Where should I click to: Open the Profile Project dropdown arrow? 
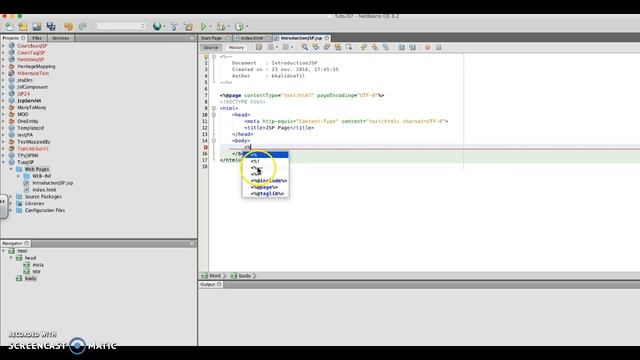(247, 27)
